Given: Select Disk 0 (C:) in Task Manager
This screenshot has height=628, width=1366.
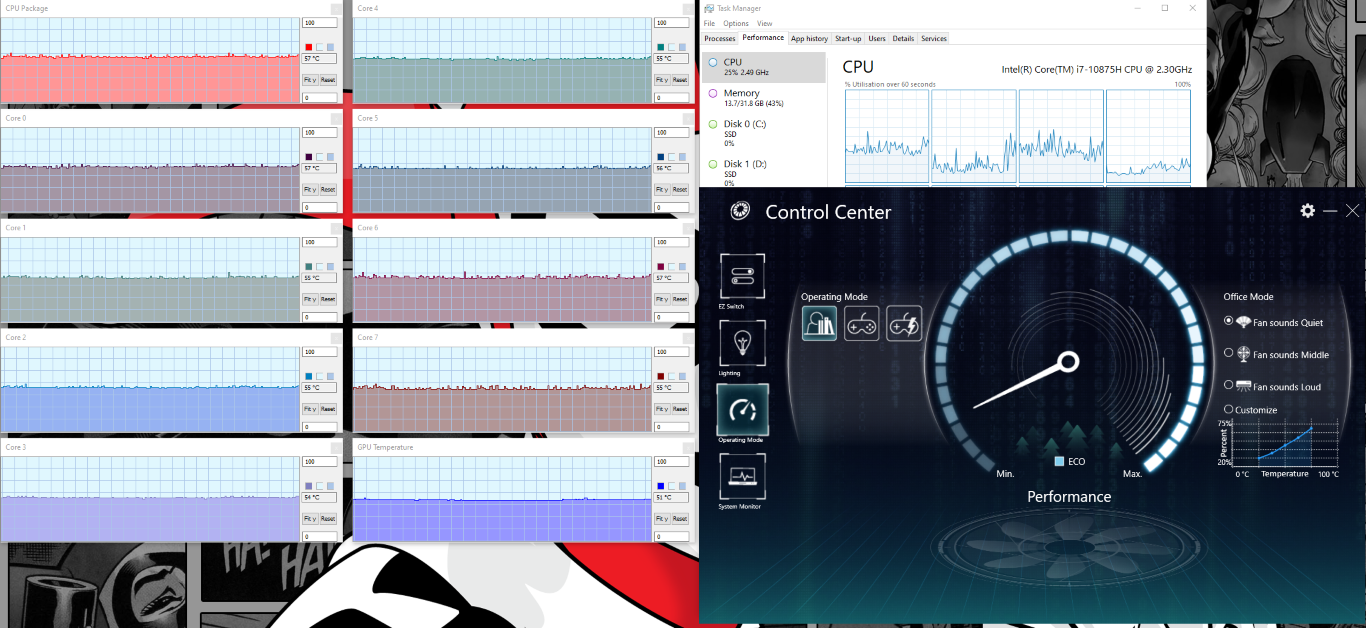Looking at the screenshot, I should pos(764,133).
